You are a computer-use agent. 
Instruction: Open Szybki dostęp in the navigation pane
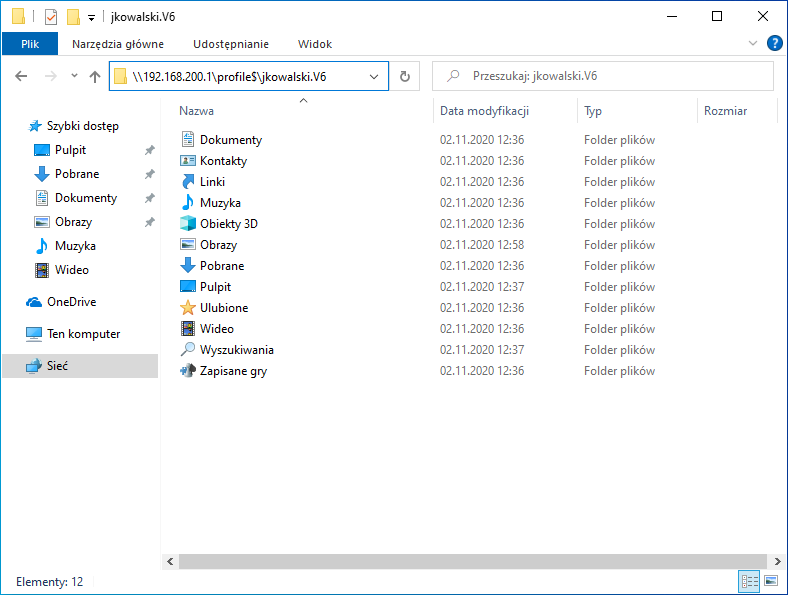tap(73, 126)
